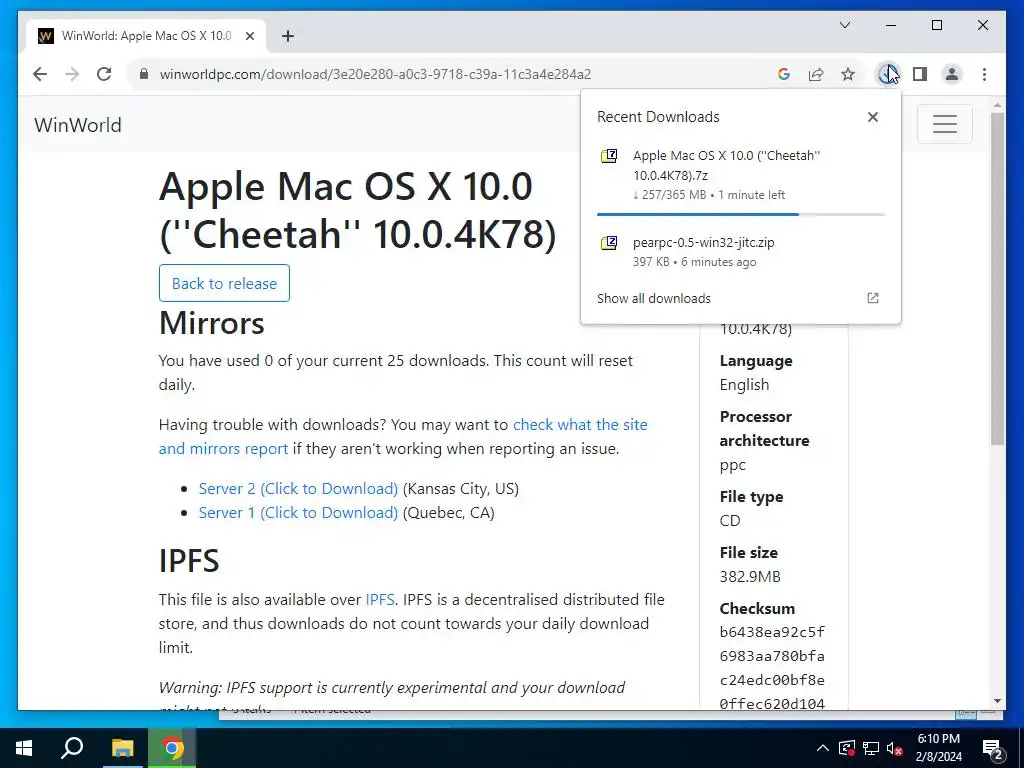Go back to the previous page
The width and height of the screenshot is (1024, 768).
[40, 74]
